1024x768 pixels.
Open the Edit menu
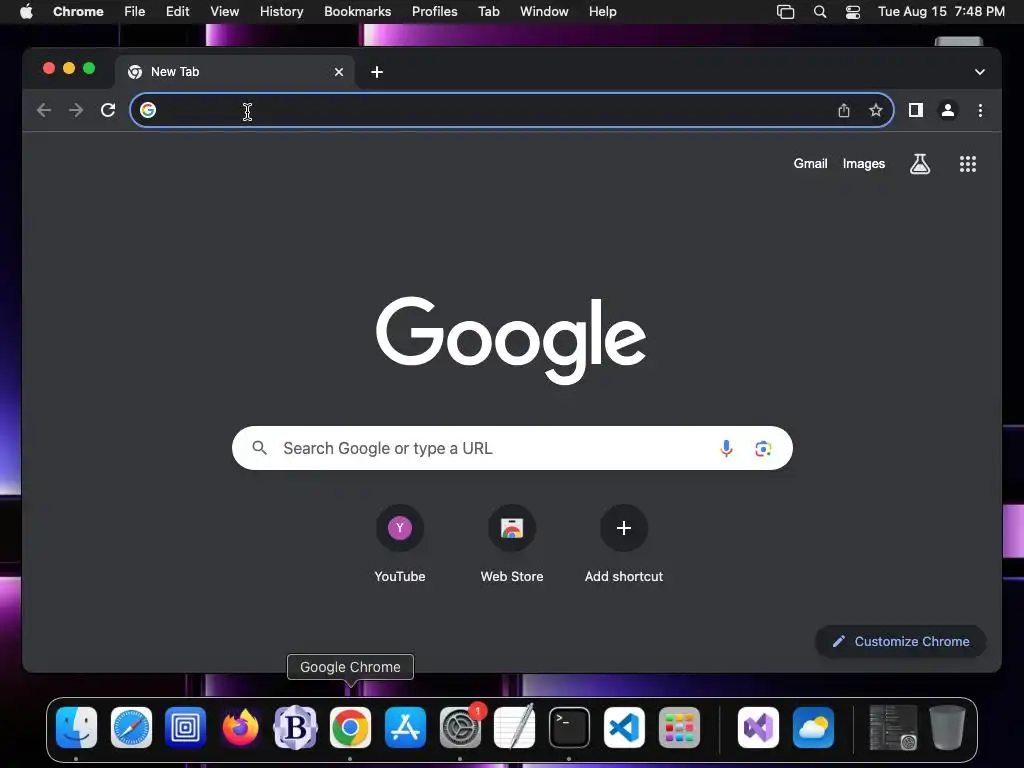click(178, 12)
